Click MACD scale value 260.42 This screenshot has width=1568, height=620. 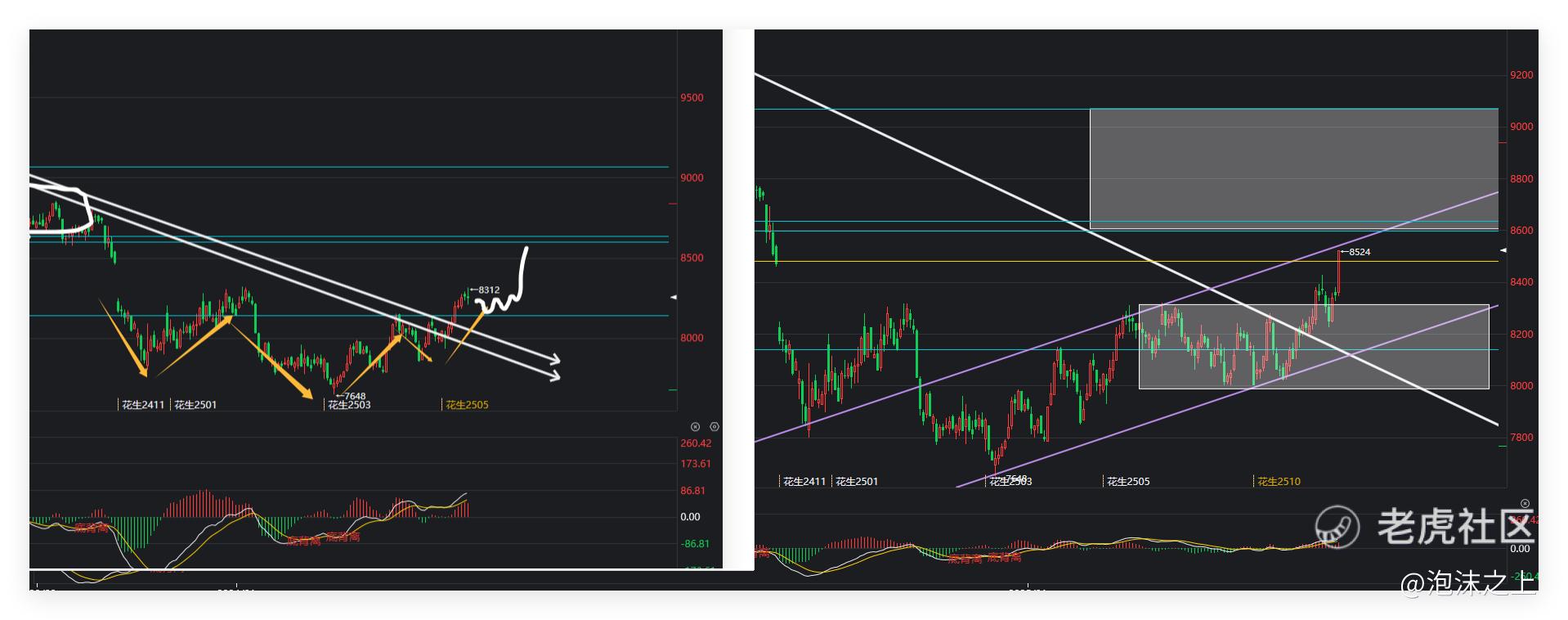click(x=696, y=443)
